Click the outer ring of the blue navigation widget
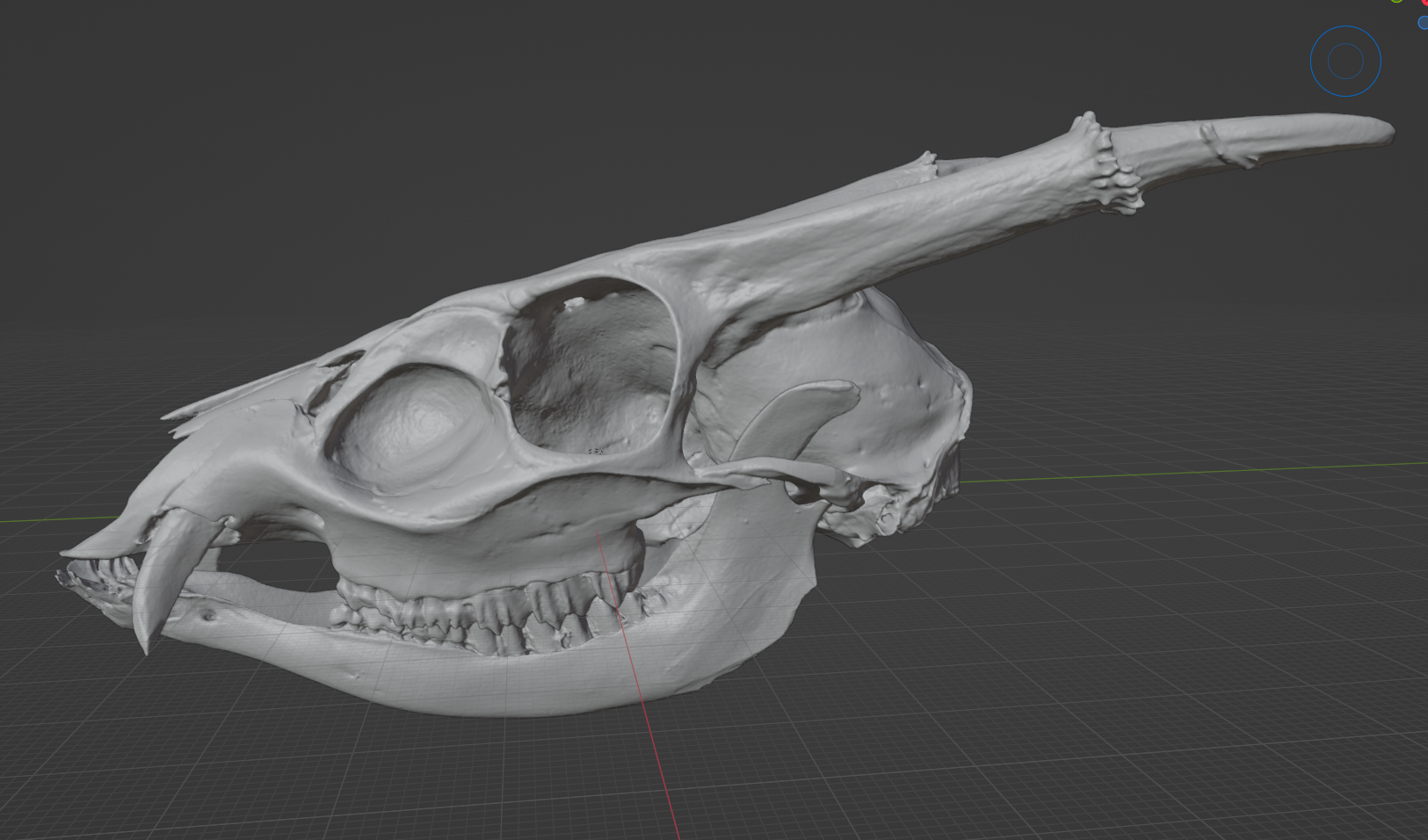 [1346, 27]
